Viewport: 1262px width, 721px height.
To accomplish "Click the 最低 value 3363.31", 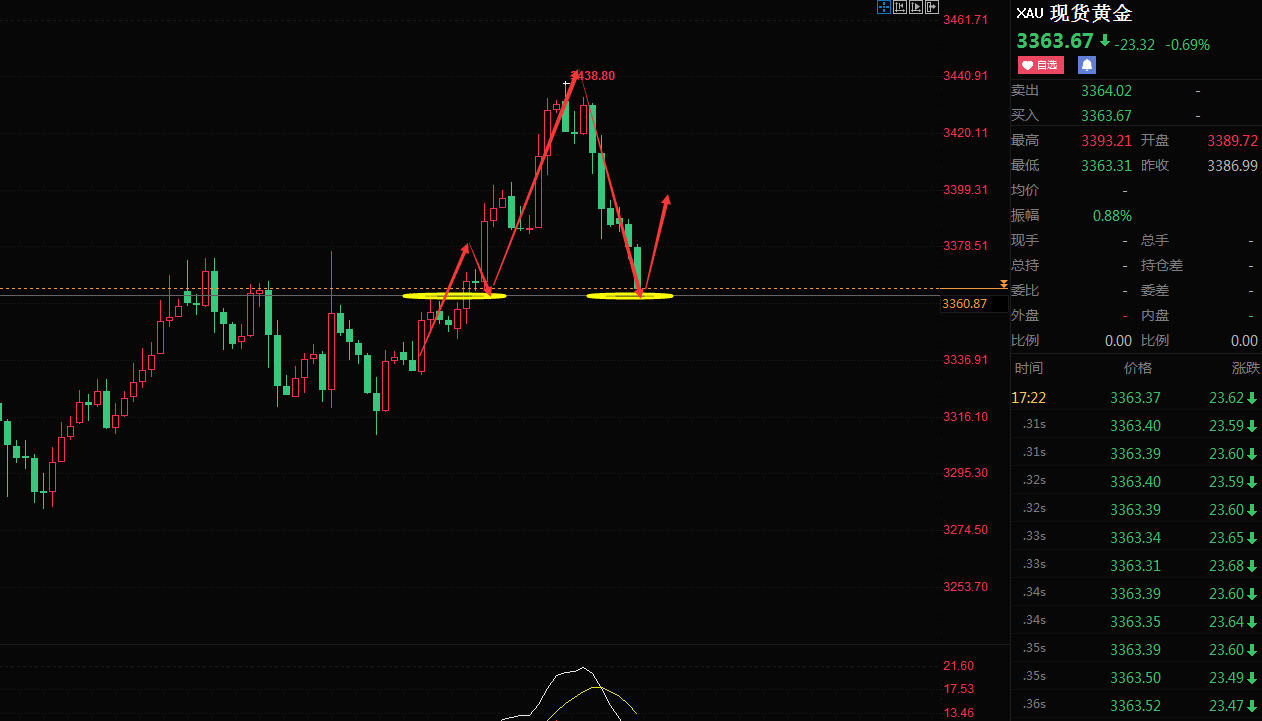I will click(1106, 166).
